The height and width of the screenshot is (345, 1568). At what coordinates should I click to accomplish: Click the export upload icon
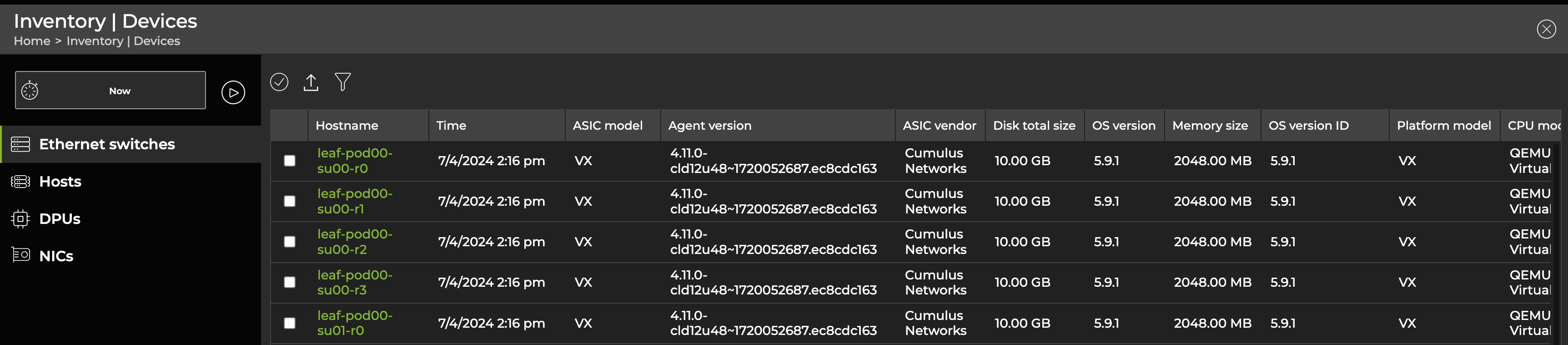[x=311, y=82]
